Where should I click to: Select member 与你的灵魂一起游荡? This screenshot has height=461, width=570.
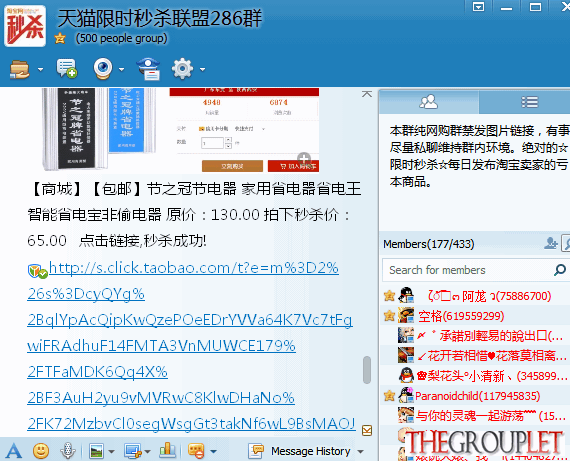pos(475,415)
